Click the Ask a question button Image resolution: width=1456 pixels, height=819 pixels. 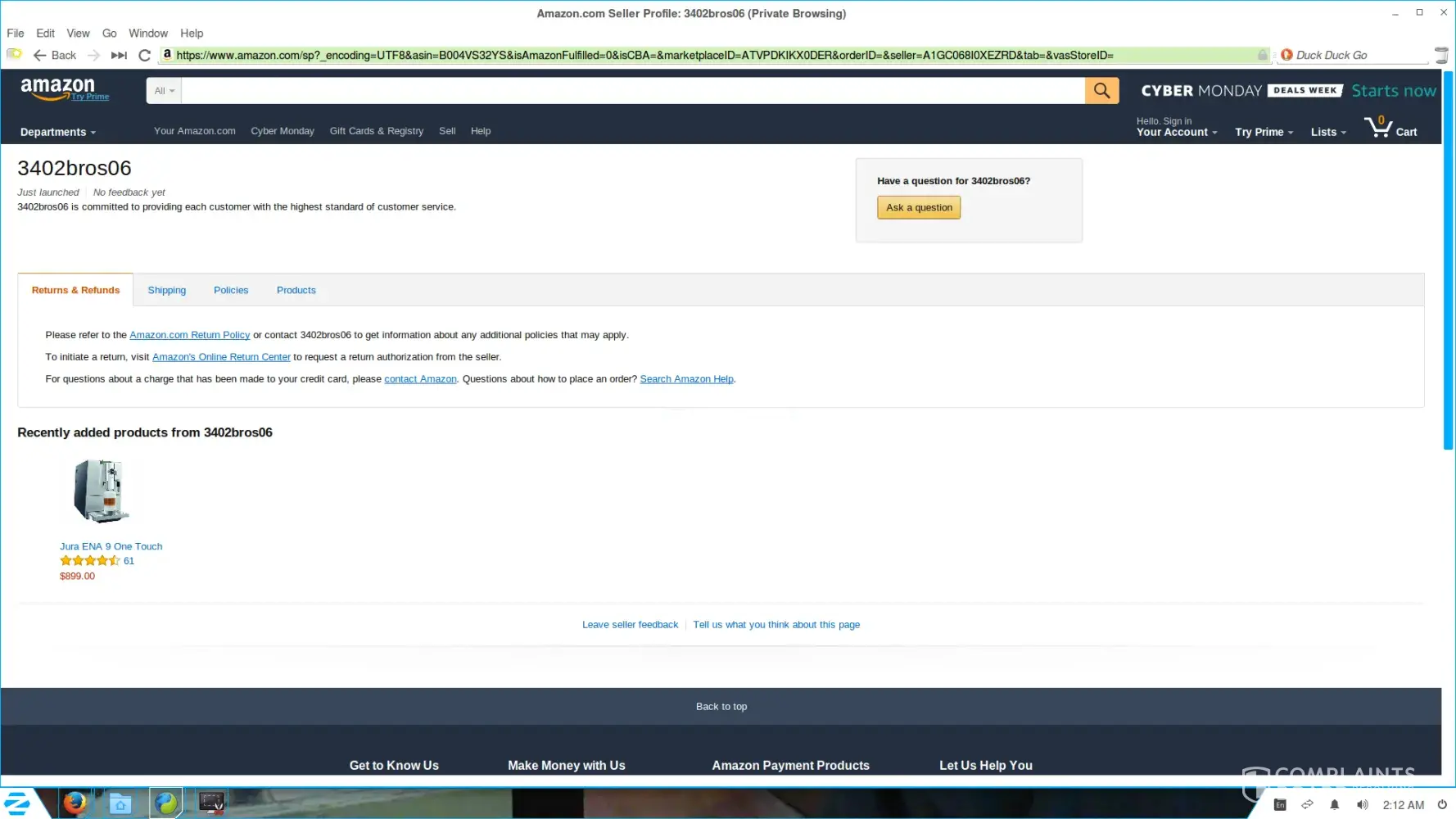[x=919, y=207]
